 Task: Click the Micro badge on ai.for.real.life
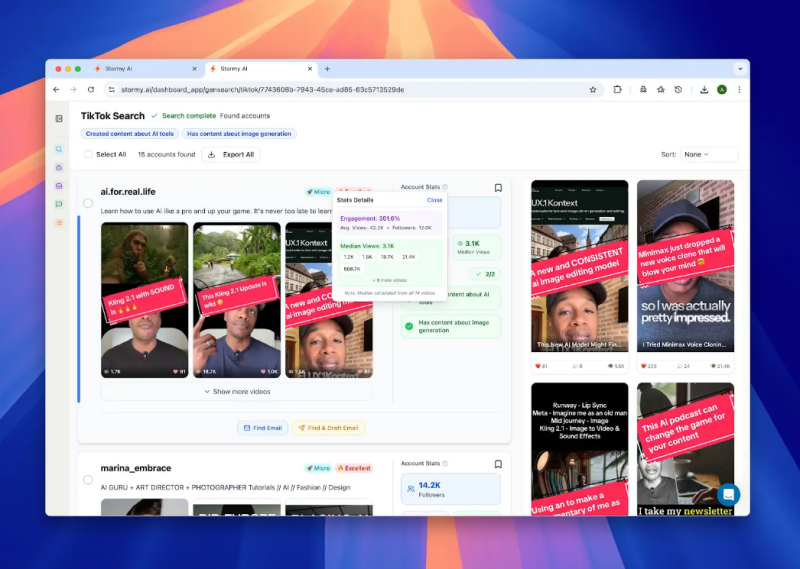[x=318, y=192]
